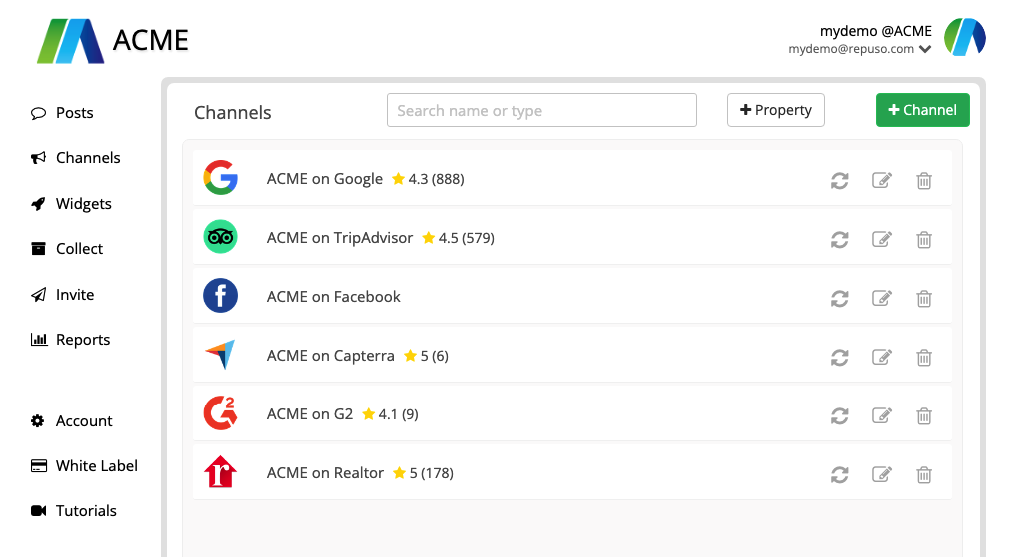
Task: Select Collect in the sidebar
Action: (67, 248)
